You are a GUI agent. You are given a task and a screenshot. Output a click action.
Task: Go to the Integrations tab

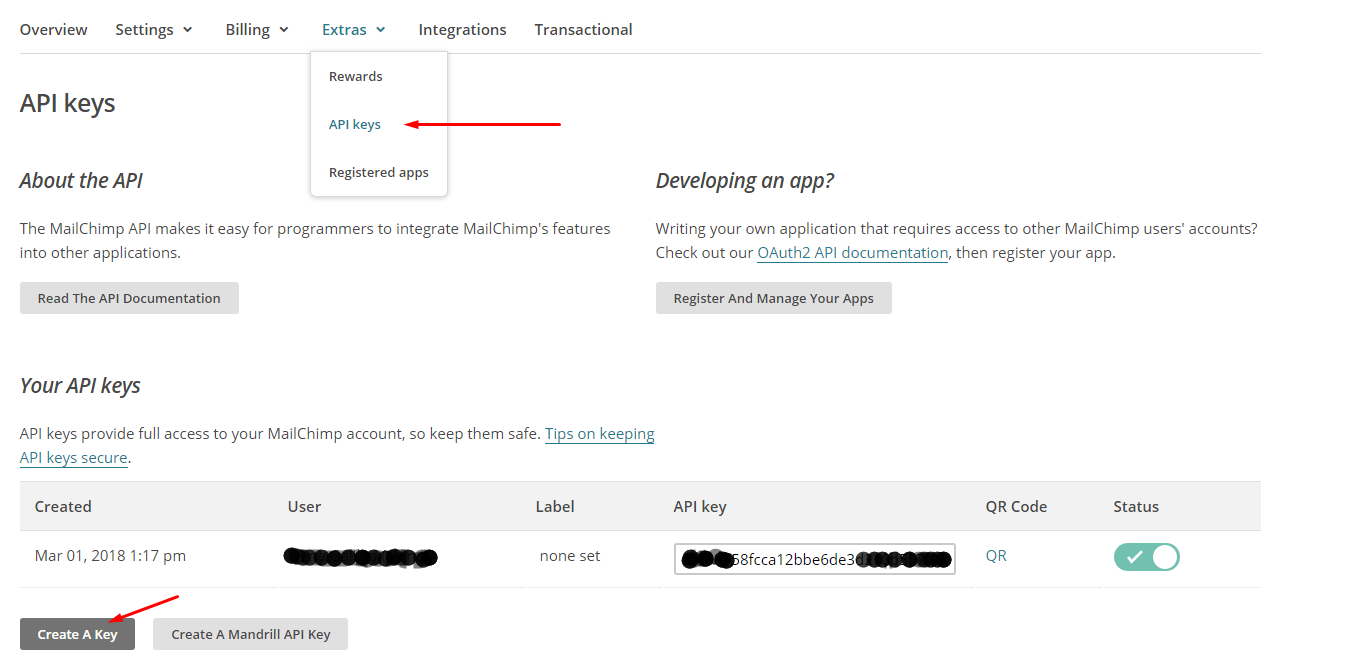coord(462,30)
